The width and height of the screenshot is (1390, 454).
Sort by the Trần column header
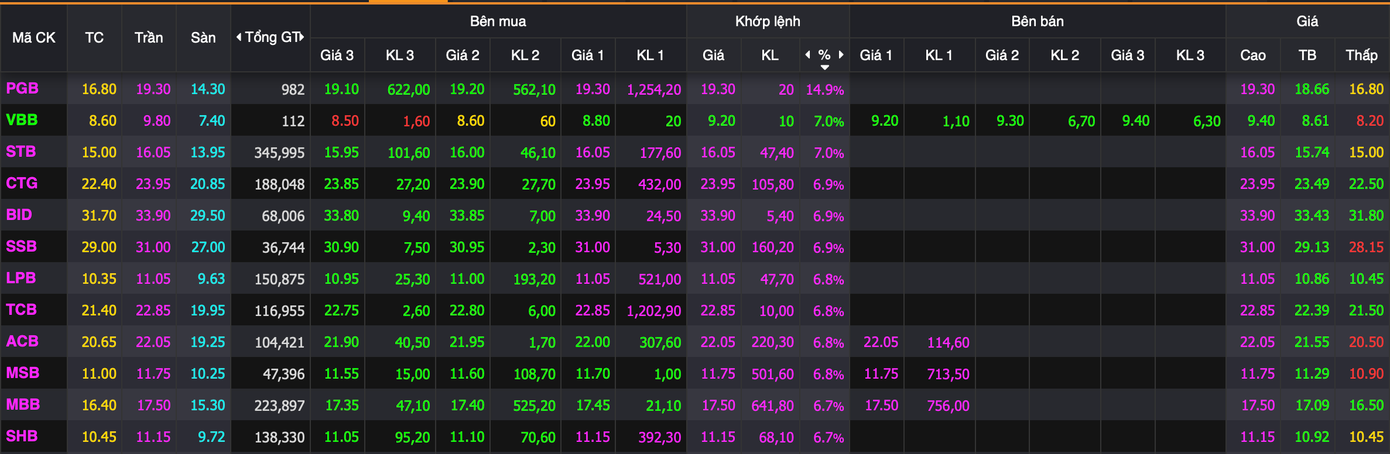149,37
